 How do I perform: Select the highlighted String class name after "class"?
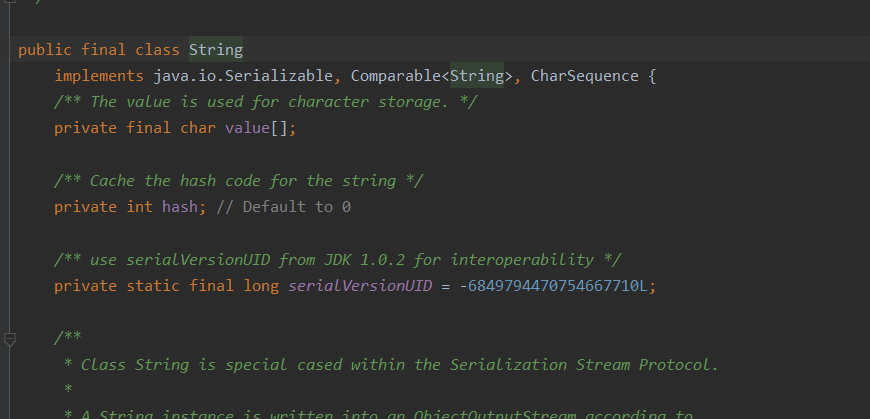216,50
